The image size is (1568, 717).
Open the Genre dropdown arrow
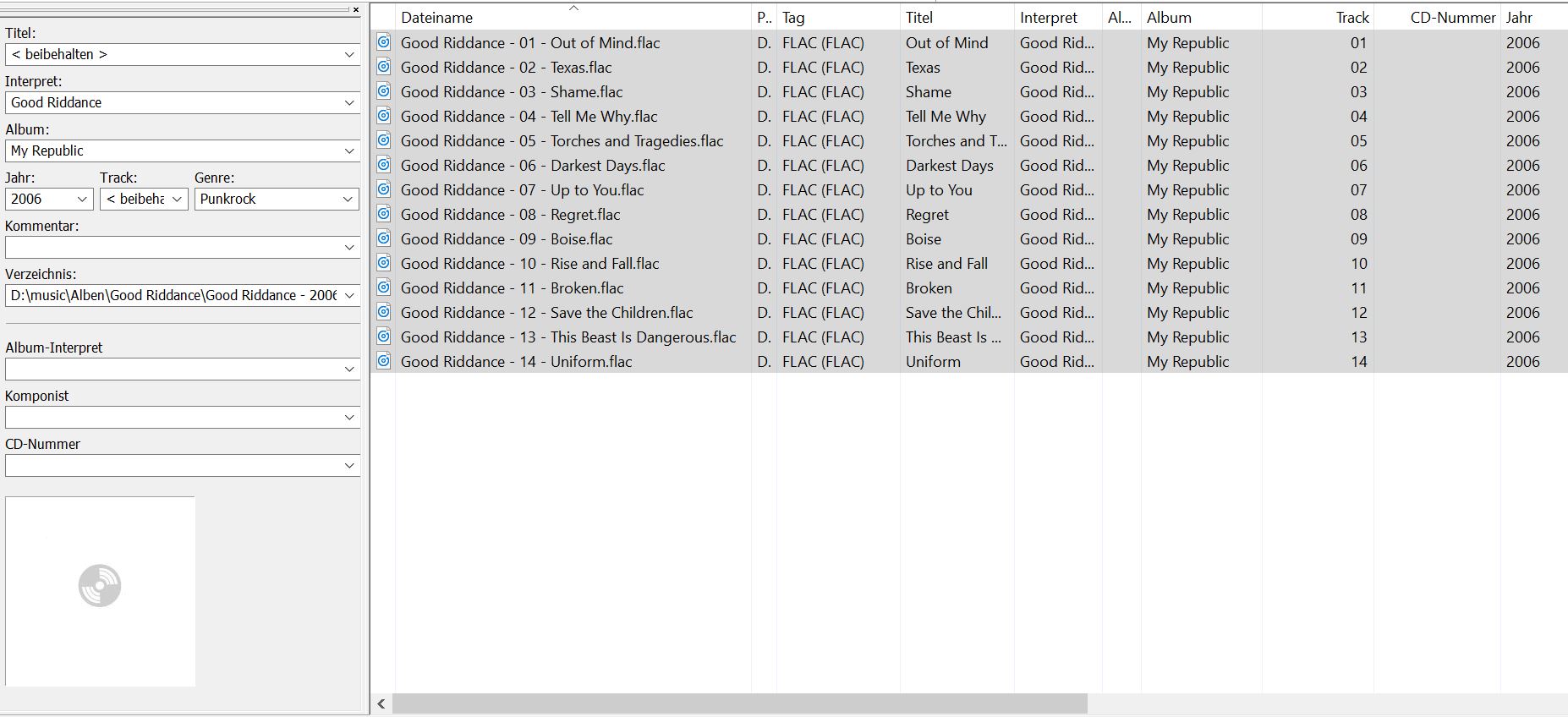click(348, 199)
